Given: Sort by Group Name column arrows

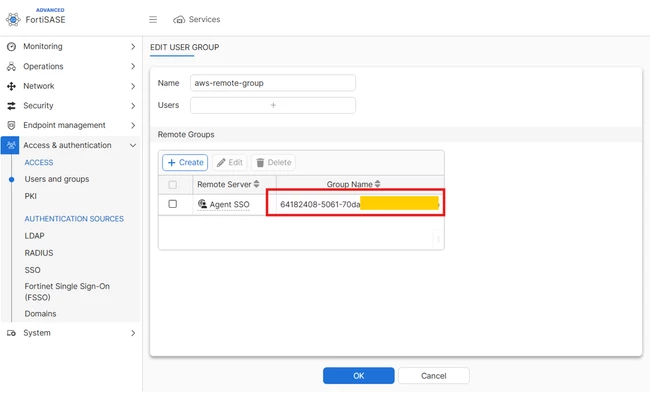Looking at the screenshot, I should pyautogui.click(x=377, y=184).
